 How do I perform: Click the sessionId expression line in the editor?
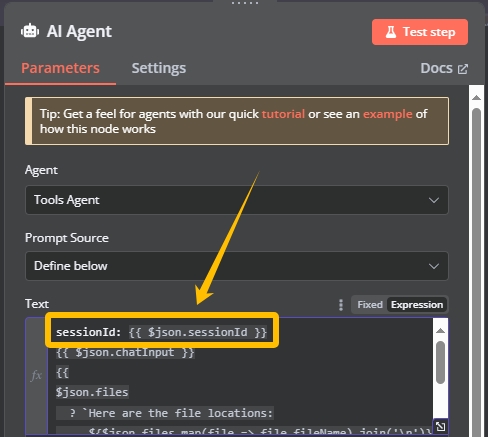(161, 332)
